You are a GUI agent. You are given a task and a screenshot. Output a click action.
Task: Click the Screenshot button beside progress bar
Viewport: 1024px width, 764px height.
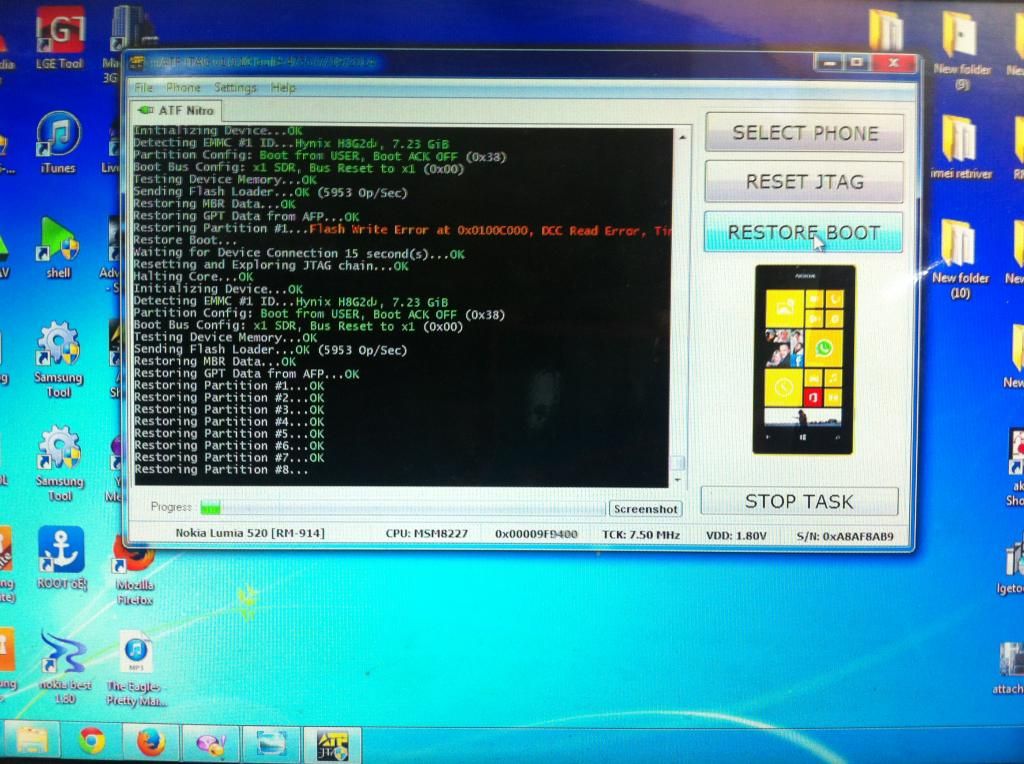[646, 509]
